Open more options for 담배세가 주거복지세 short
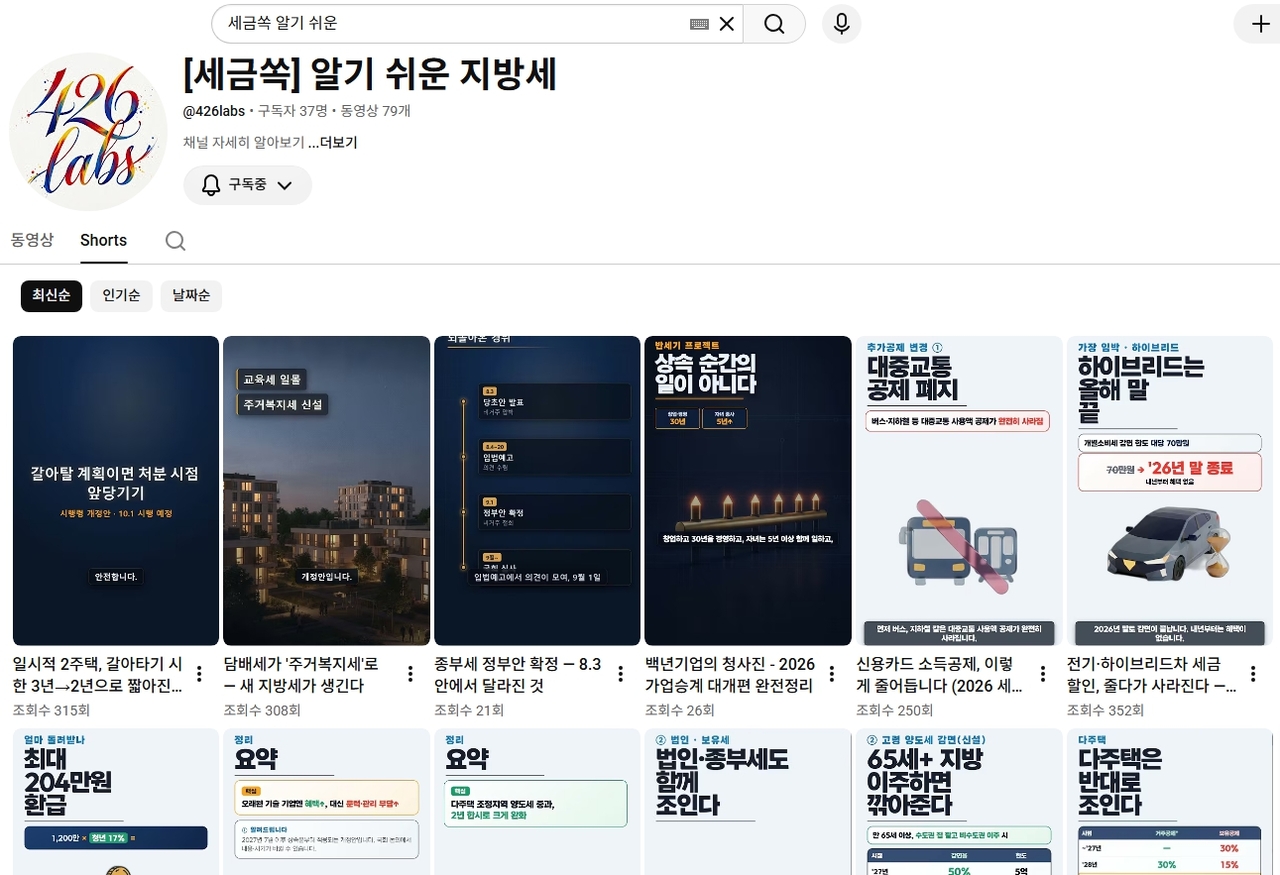Image resolution: width=1280 pixels, height=875 pixels. [410, 674]
